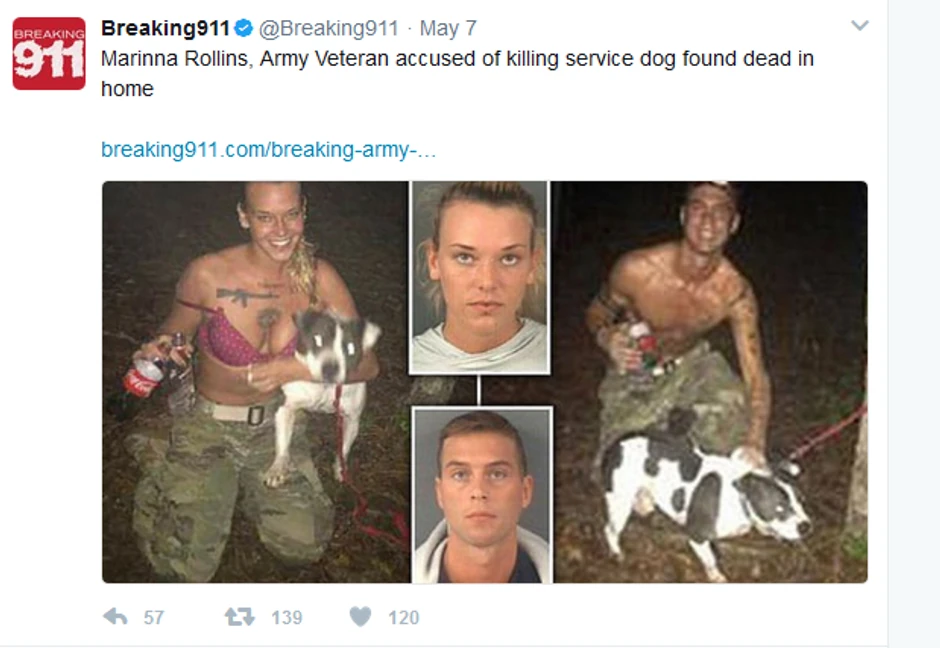The width and height of the screenshot is (940, 648).
Task: Click the red leash in the right photo
Action: pyautogui.click(x=827, y=432)
